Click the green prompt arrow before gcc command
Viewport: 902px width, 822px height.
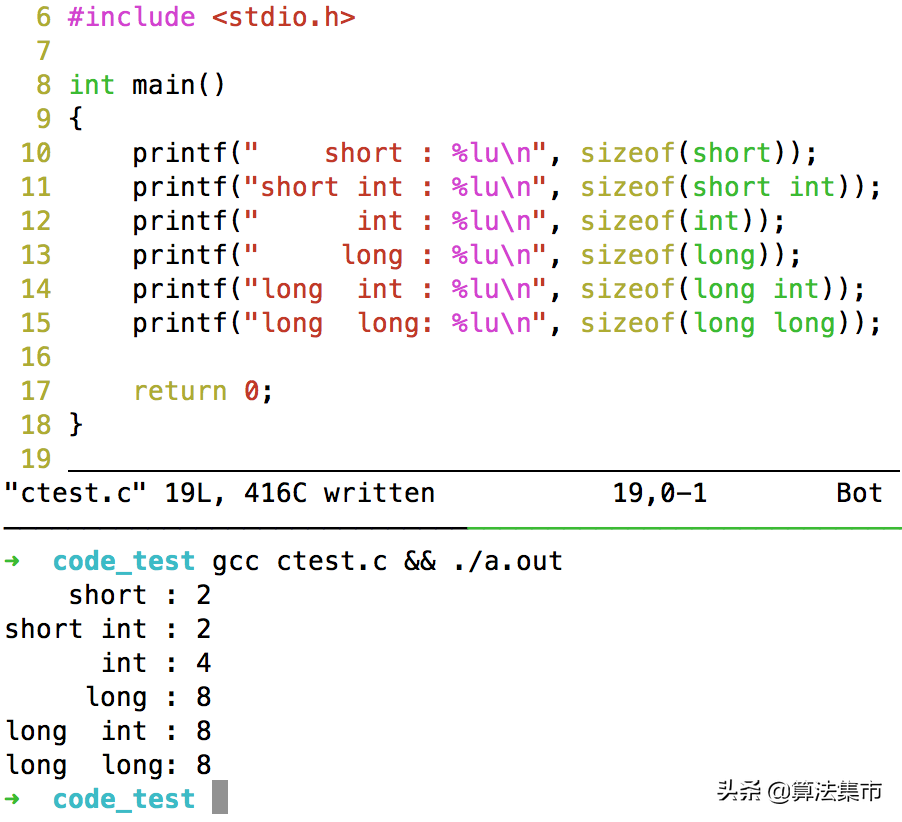point(12,561)
